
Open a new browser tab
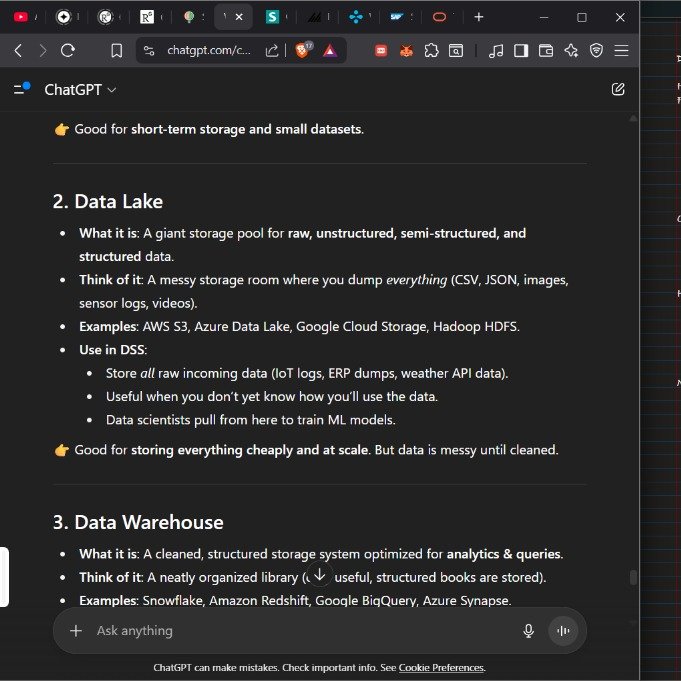point(479,17)
